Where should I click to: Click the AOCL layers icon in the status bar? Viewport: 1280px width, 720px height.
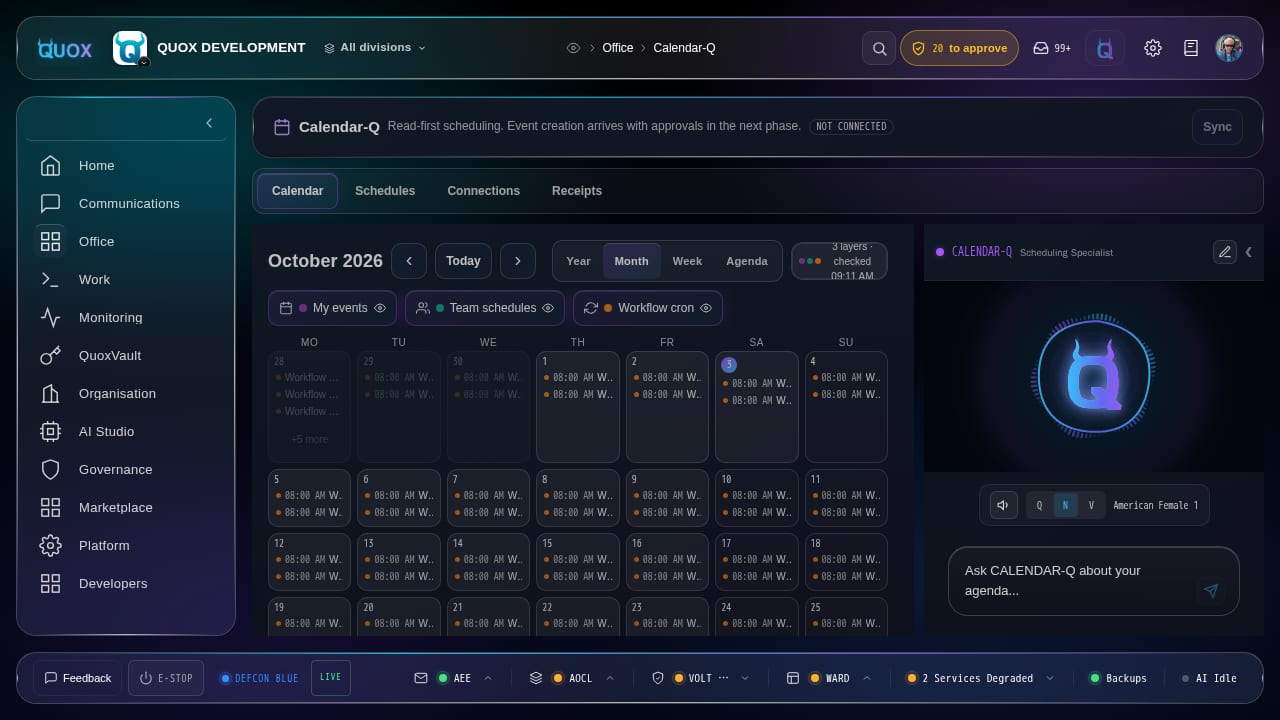coord(536,678)
